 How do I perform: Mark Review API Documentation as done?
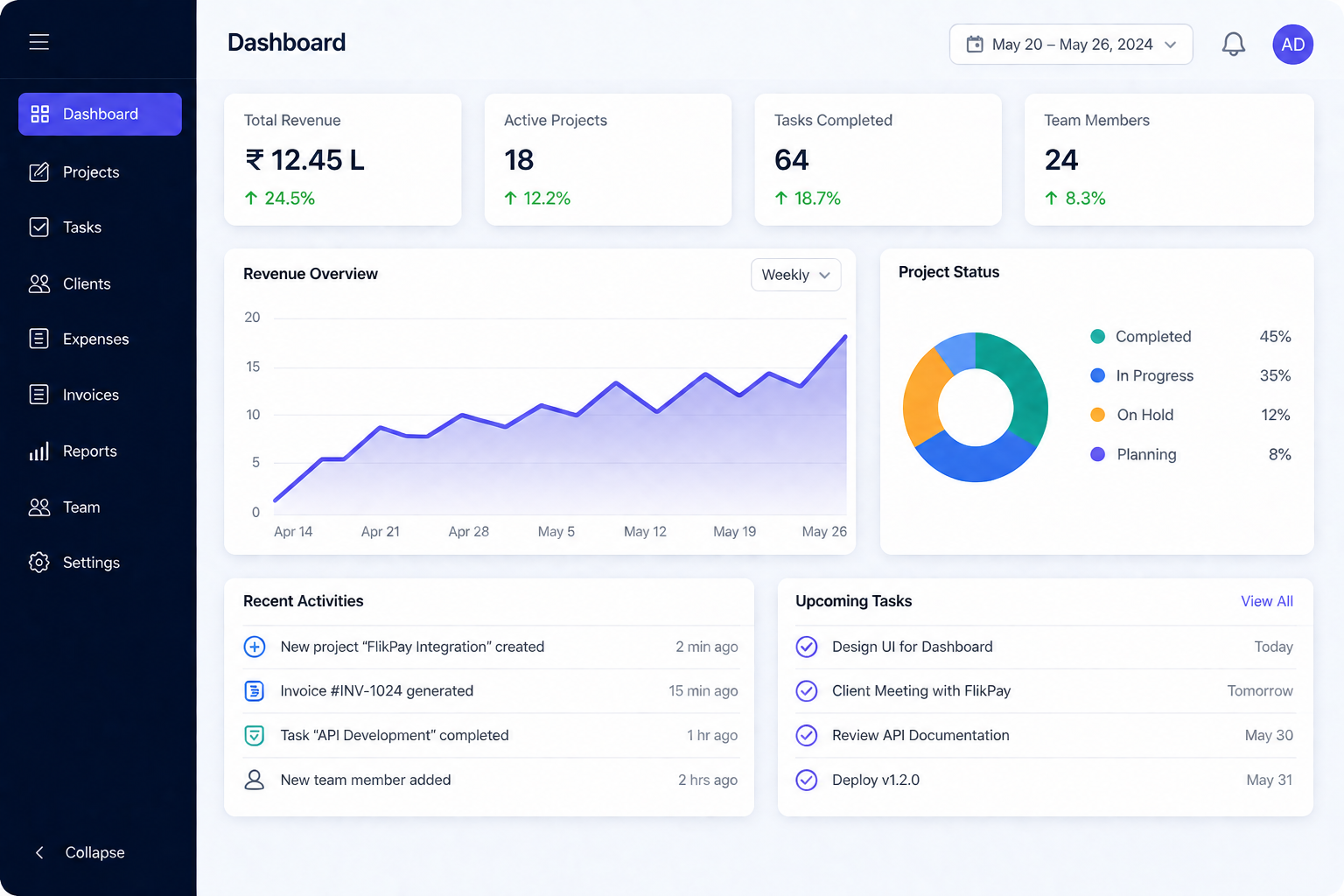[x=807, y=735]
